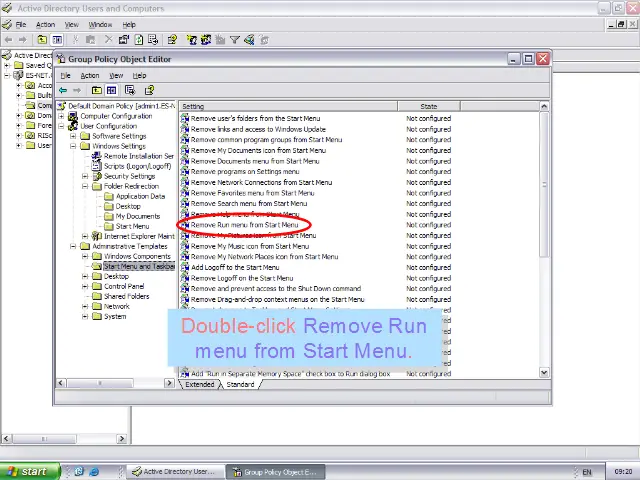
Task: Collapse User Configuration node
Action: [61, 126]
